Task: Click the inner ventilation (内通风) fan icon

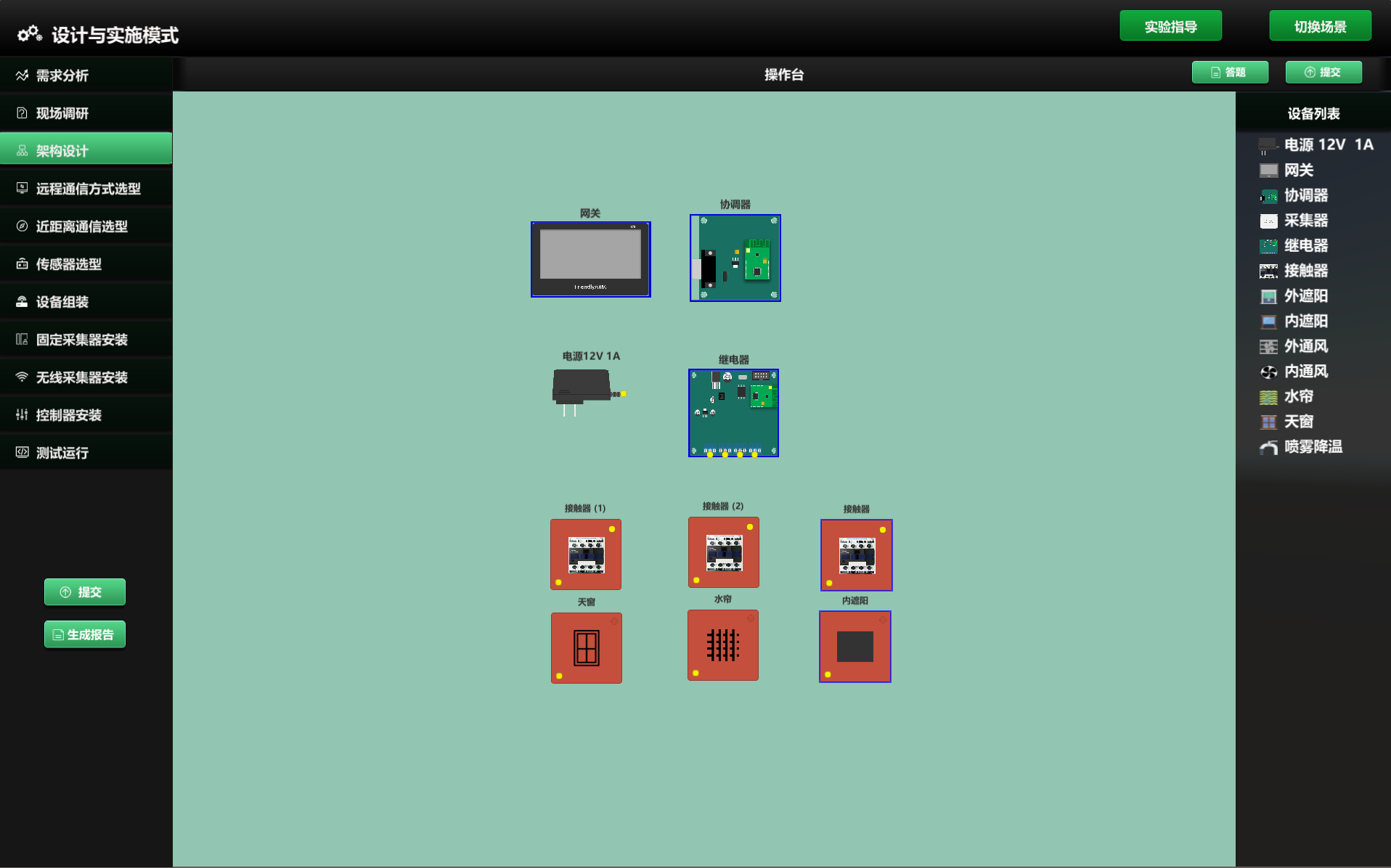Action: 1268,372
